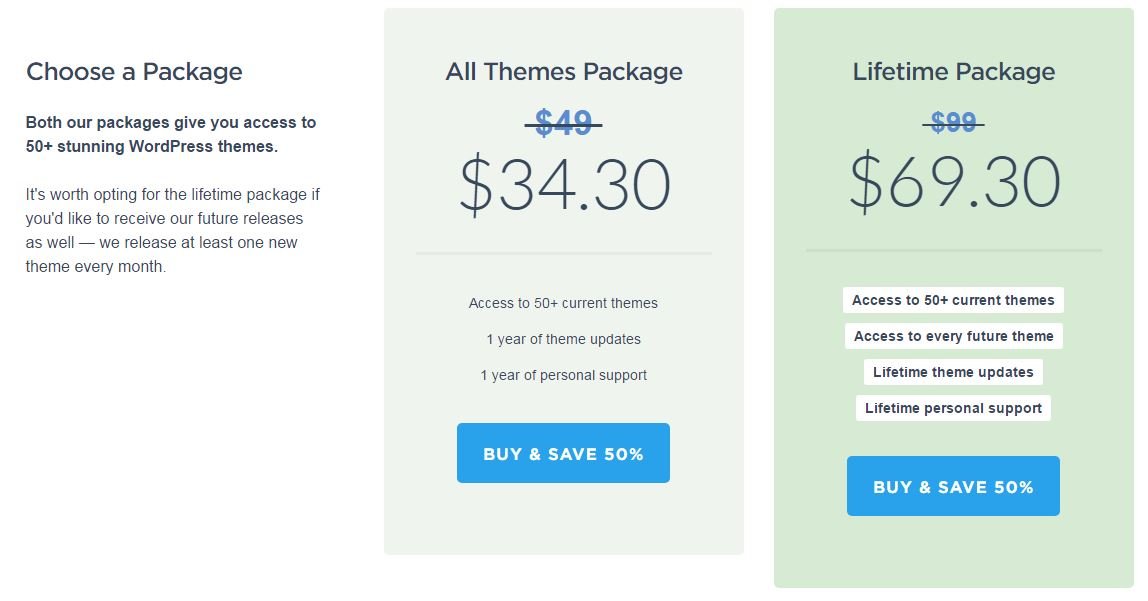1148x601 pixels.
Task: Click the All Themes Package BUY & SAVE 50% button
Action: pyautogui.click(x=563, y=453)
